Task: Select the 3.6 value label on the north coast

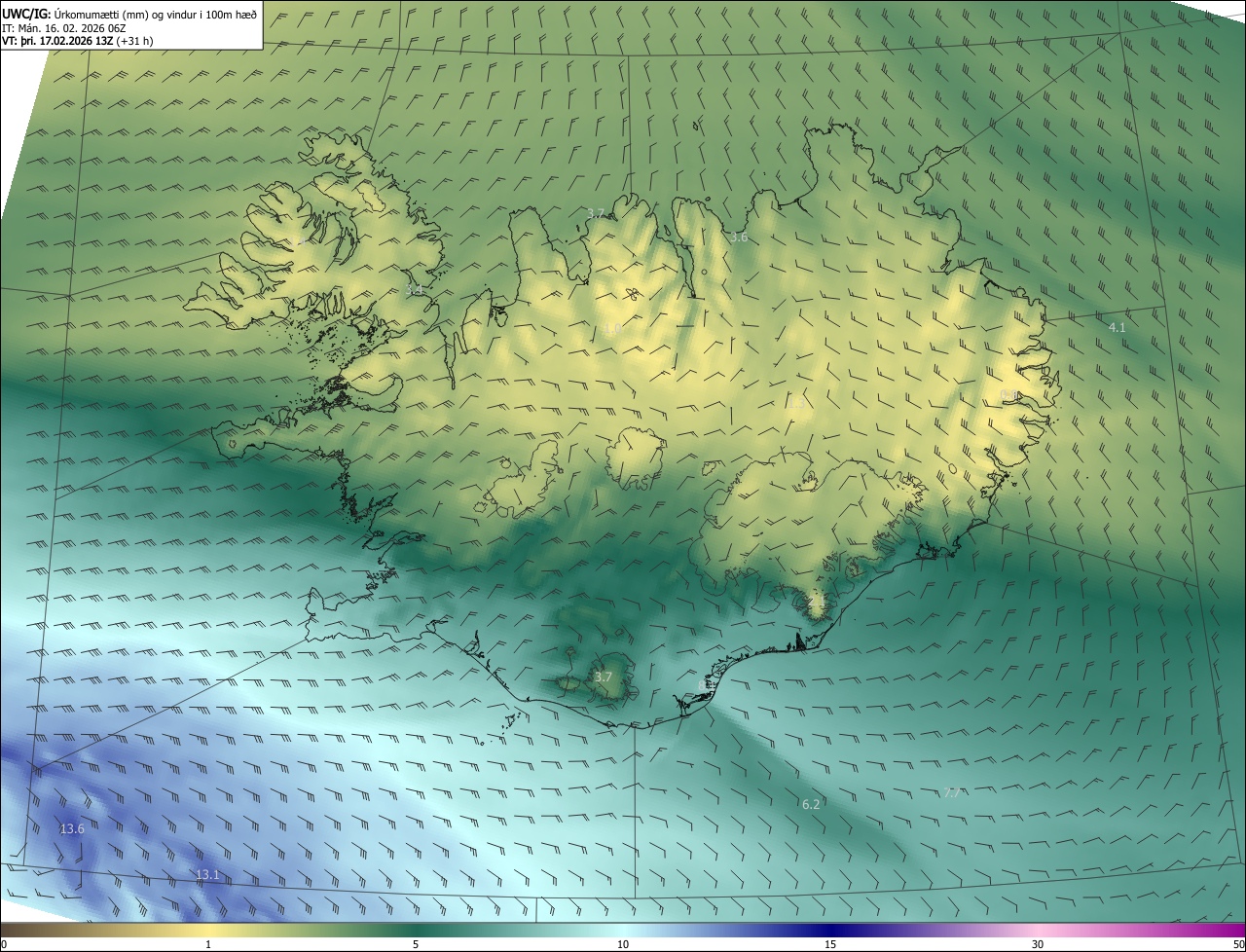Action: pos(739,238)
